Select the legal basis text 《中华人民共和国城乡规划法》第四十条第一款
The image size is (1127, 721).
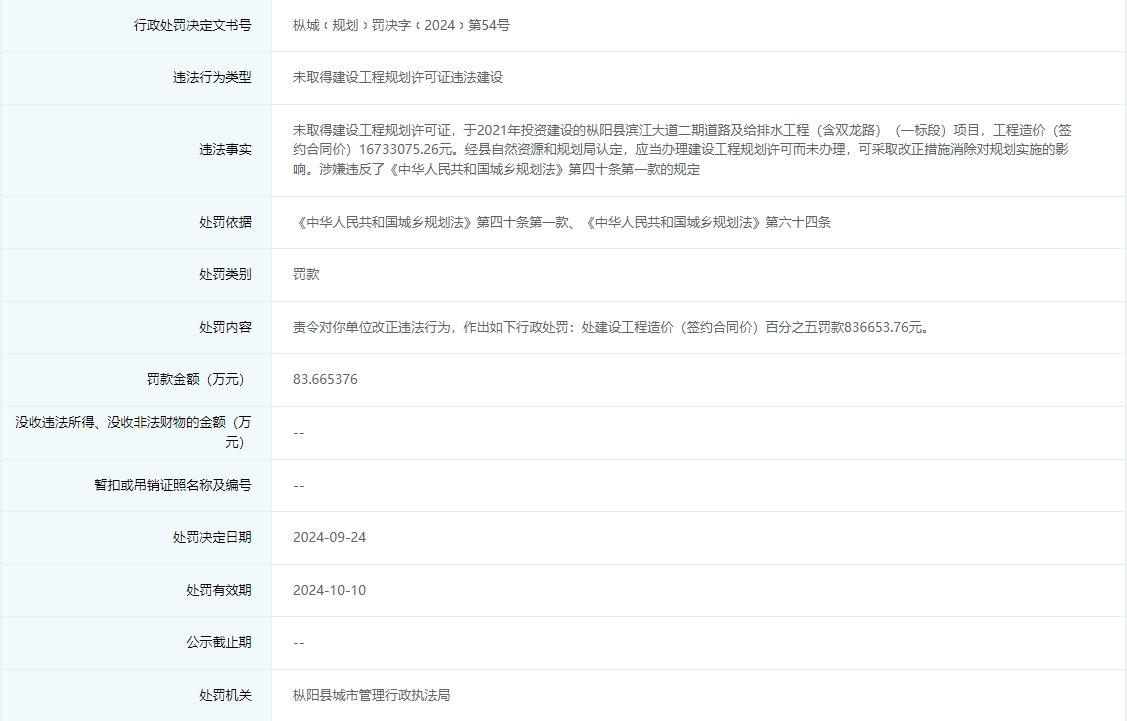tap(400, 223)
